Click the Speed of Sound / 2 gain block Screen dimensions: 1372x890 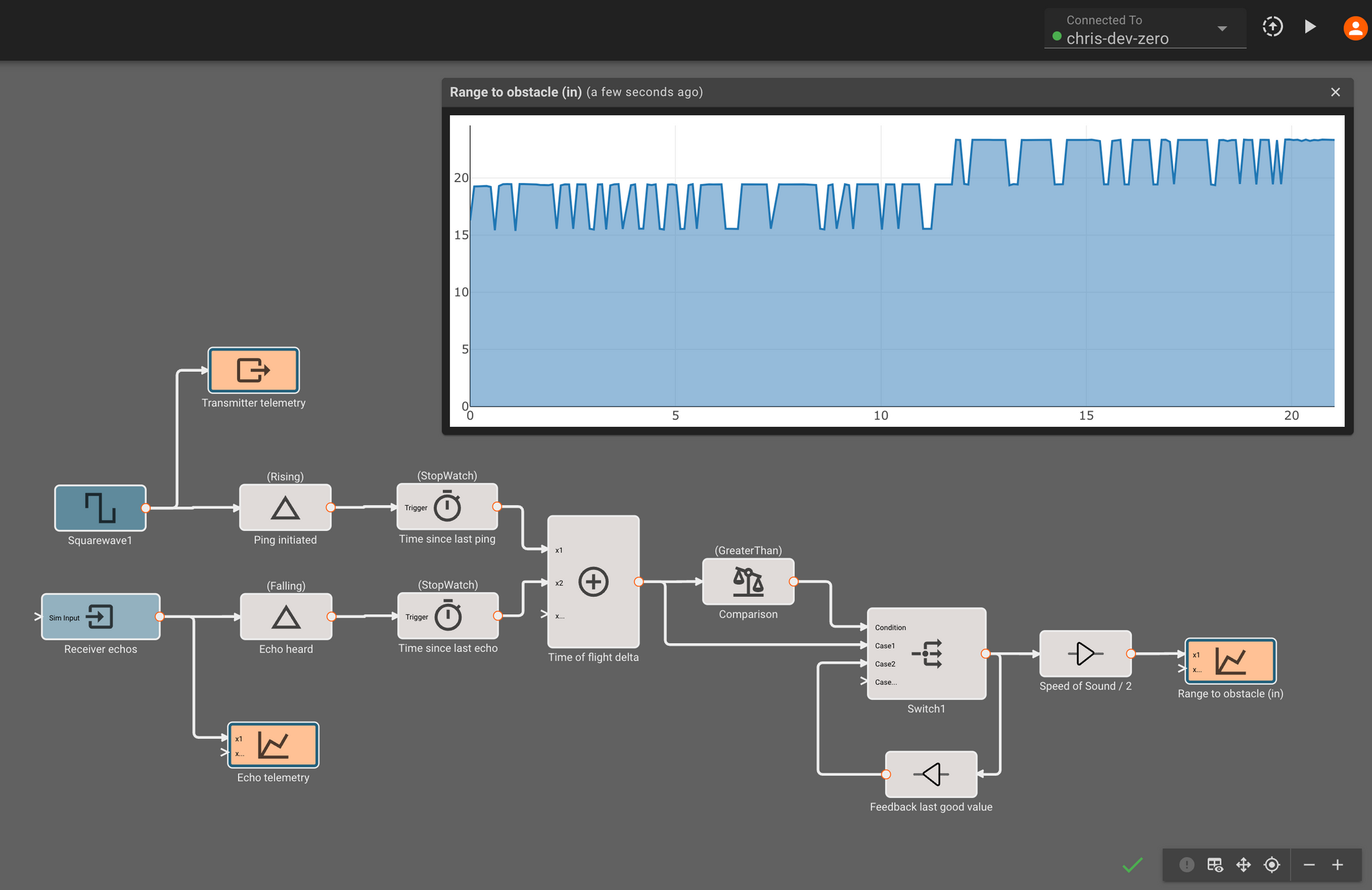coord(1085,653)
